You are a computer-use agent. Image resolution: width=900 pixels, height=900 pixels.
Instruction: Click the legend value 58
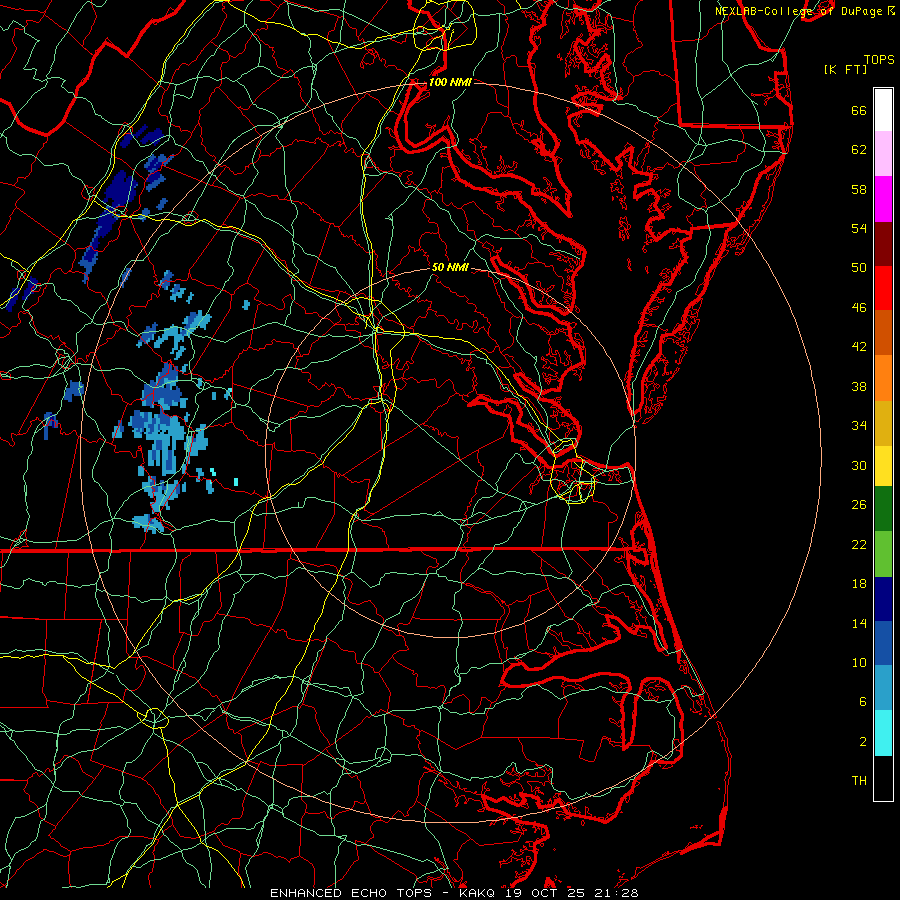pos(859,189)
